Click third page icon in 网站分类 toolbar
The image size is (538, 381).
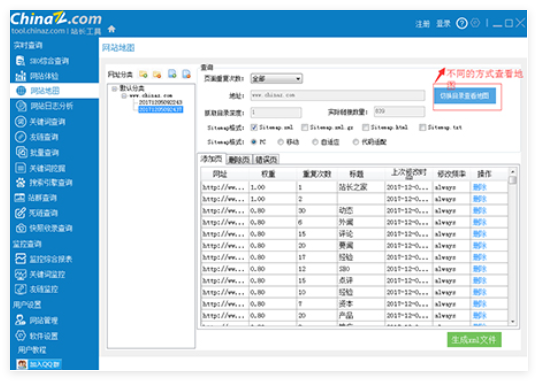click(x=172, y=74)
